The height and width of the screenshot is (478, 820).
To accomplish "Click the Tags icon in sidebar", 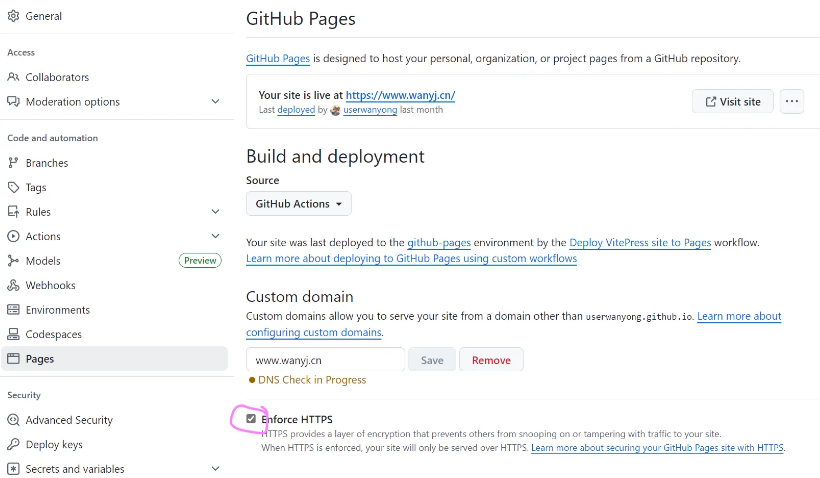I will click(x=13, y=187).
